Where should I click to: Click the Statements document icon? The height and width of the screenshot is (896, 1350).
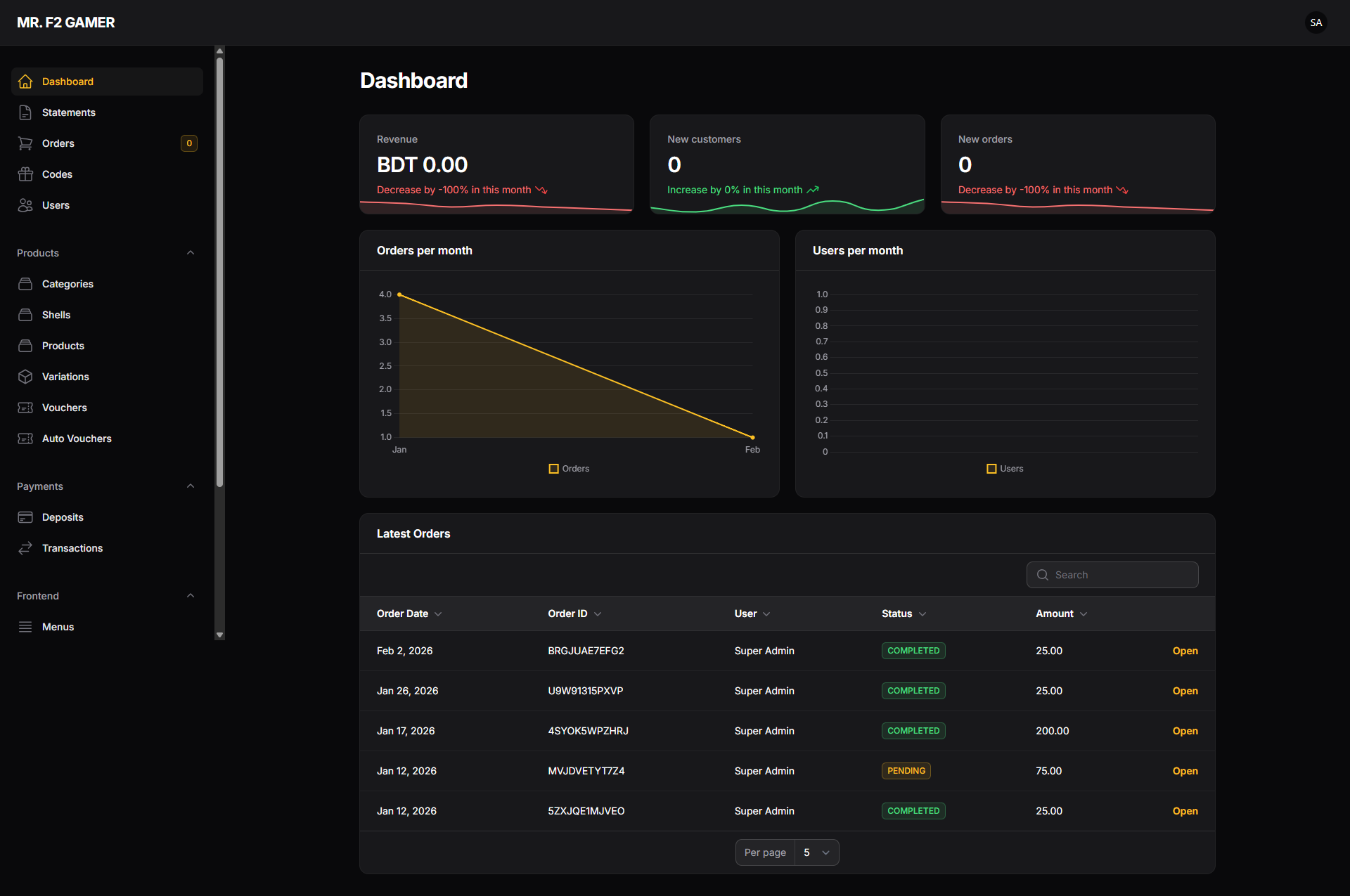pos(25,112)
